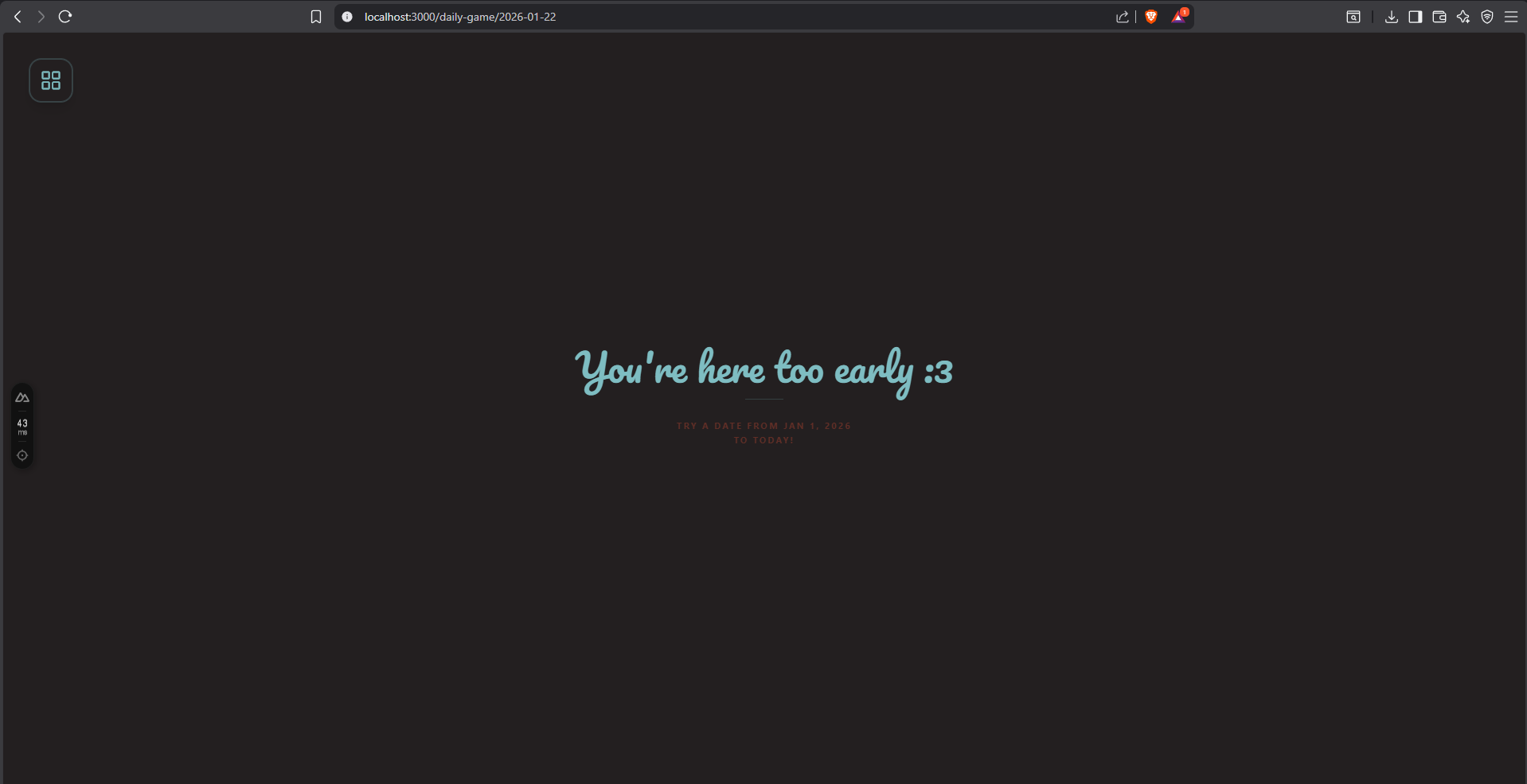1527x784 pixels.
Task: Show browser downloads
Action: 1392,17
